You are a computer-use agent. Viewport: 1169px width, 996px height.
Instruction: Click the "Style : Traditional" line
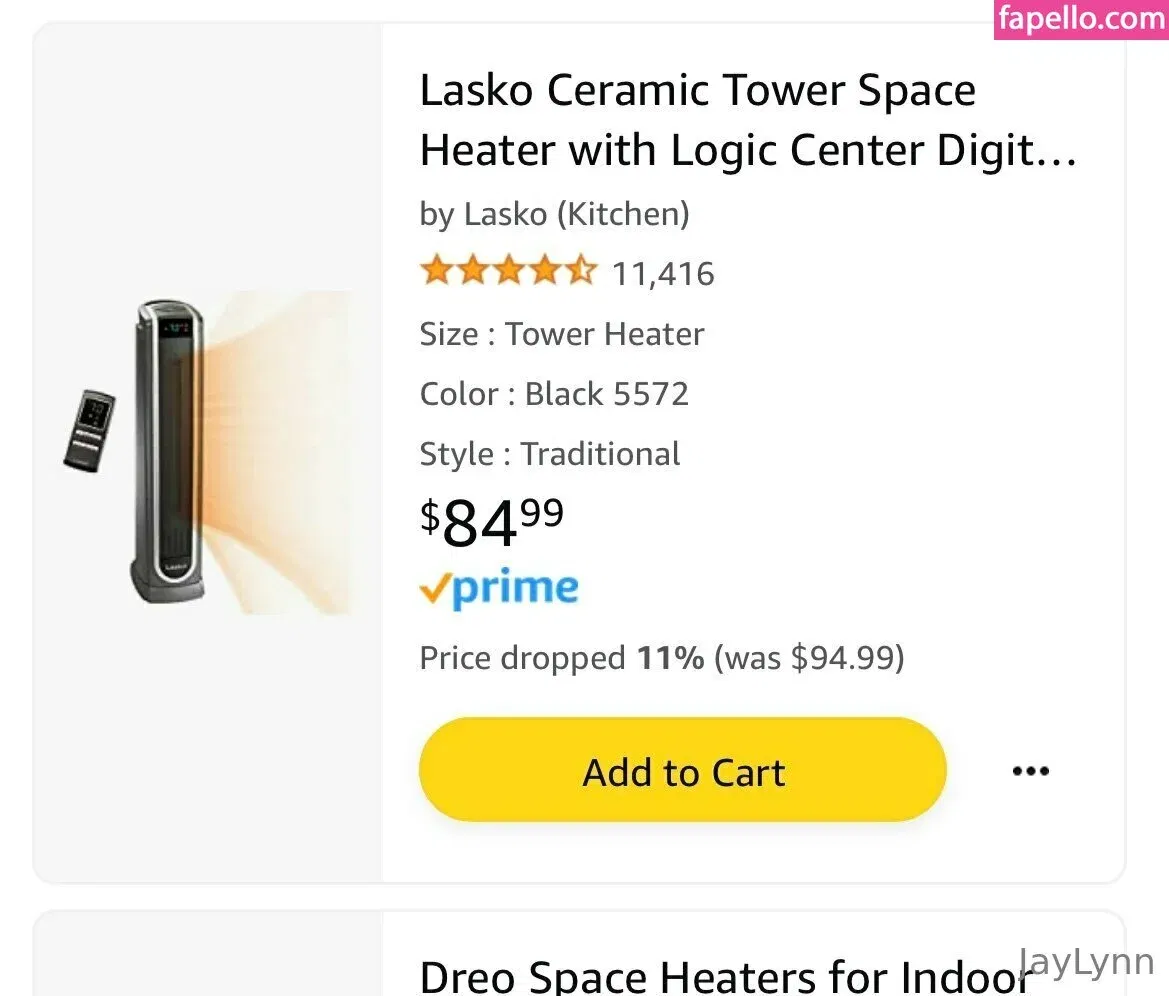pos(550,454)
